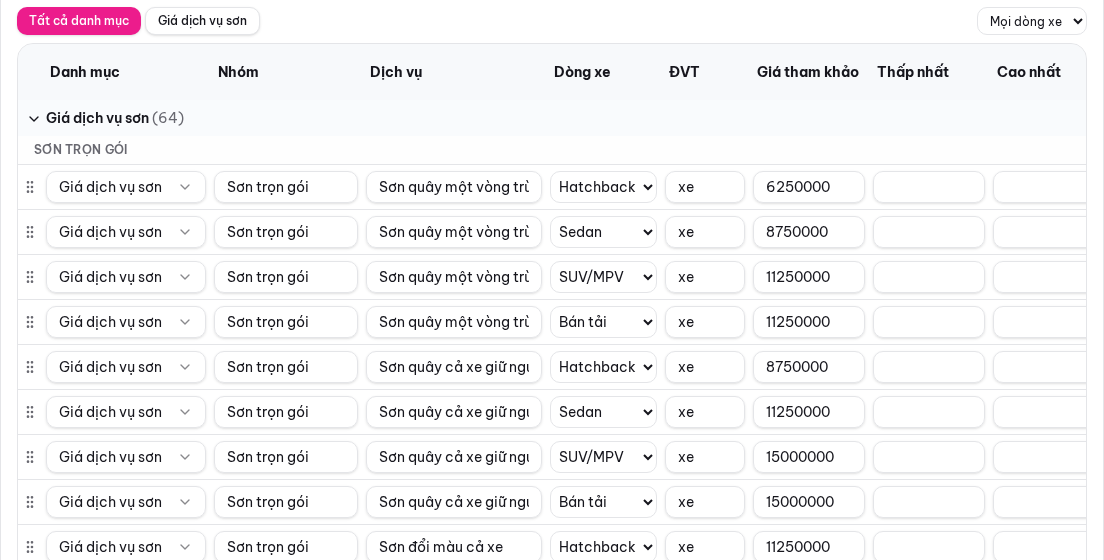Switch to the Giá dịch vụ sơn filter tab
Image resolution: width=1104 pixels, height=560 pixels.
pos(202,21)
